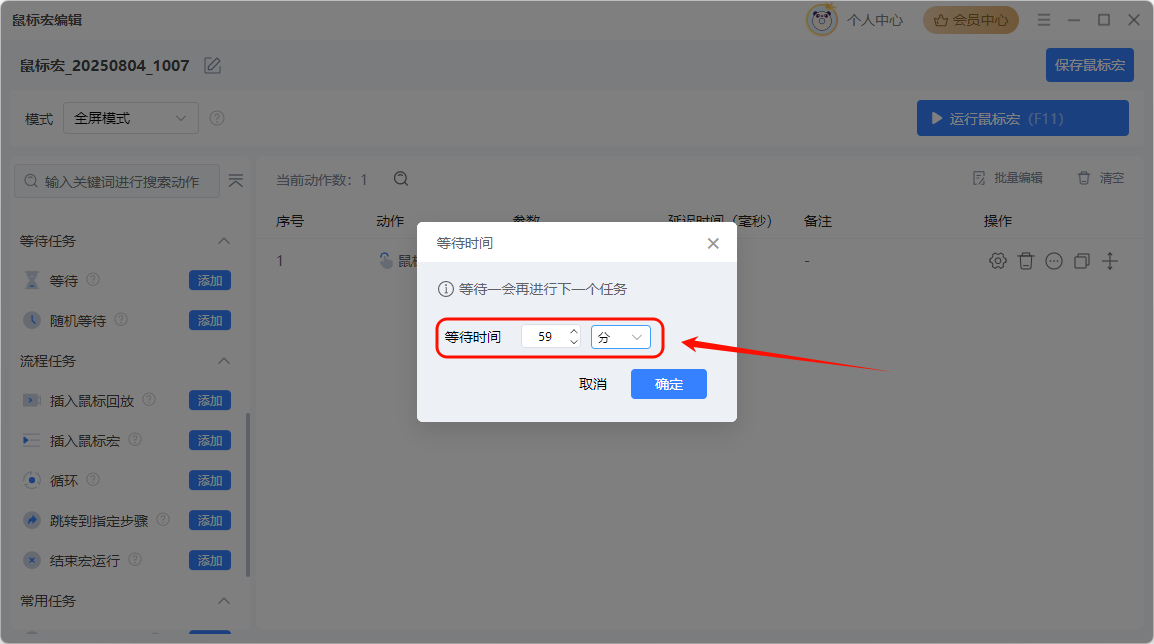The image size is (1154, 644).
Task: Click the clock icon for 随机等待
Action: (32, 320)
